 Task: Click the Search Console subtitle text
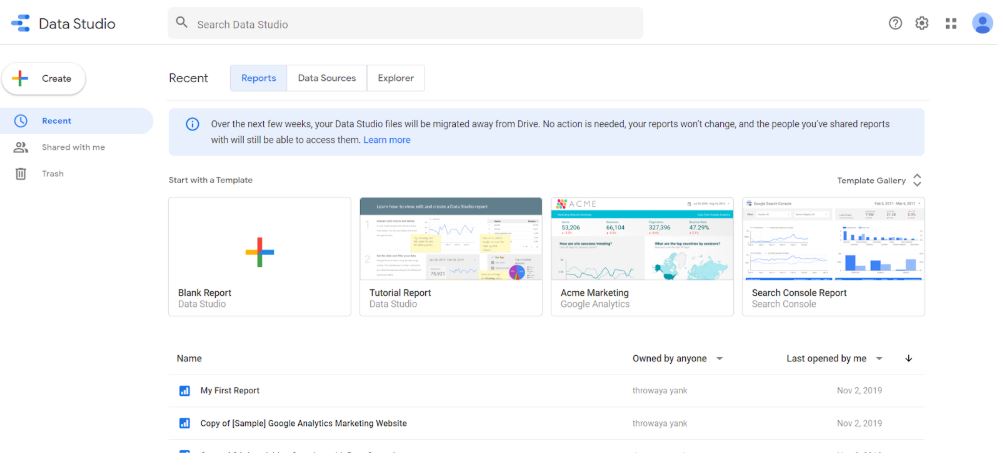pyautogui.click(x=784, y=304)
